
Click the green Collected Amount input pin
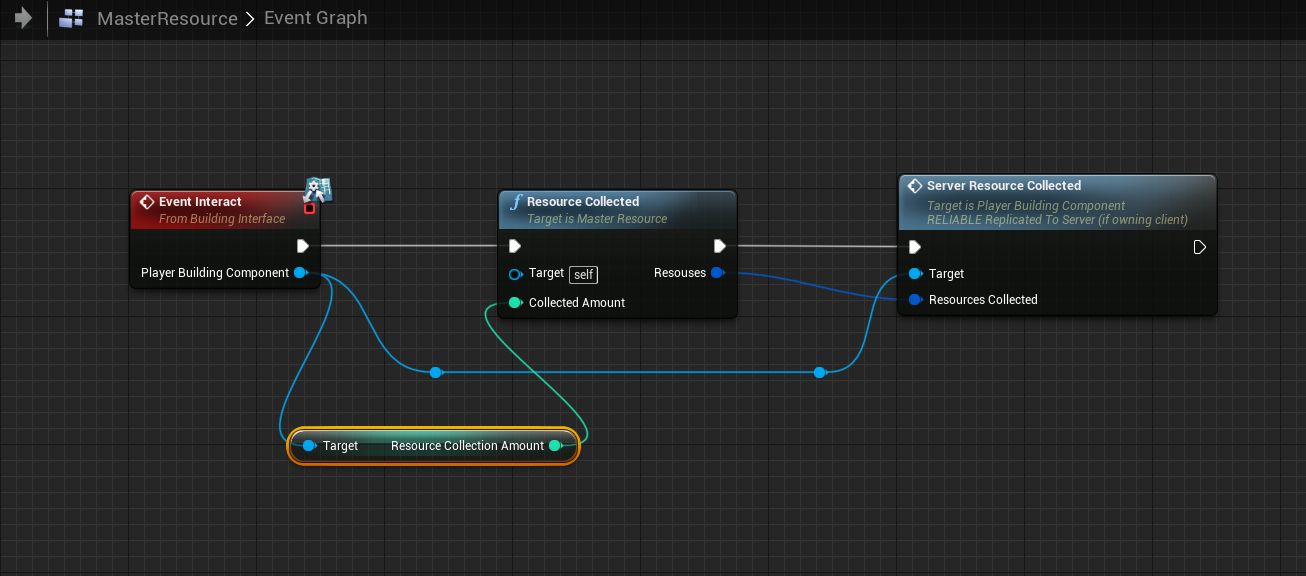point(515,303)
